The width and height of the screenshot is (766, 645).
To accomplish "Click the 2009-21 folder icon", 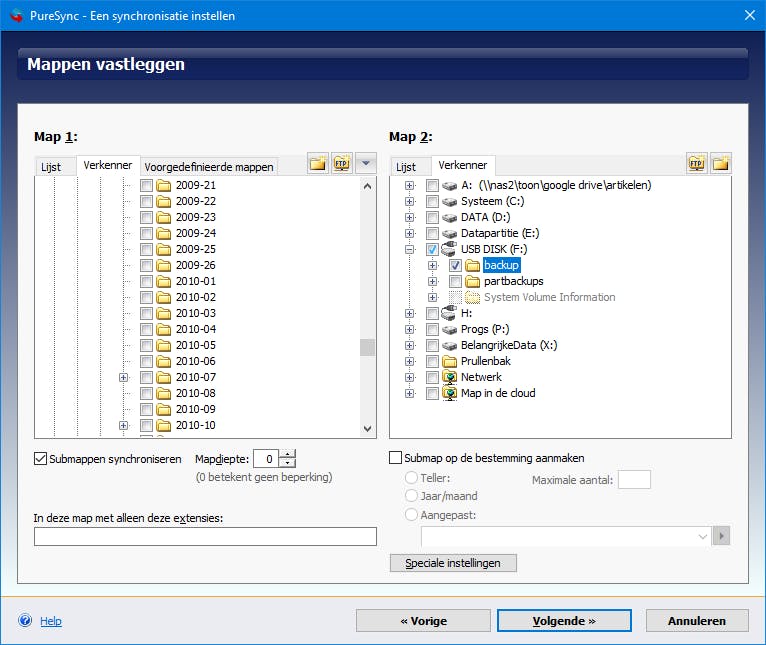I will coord(164,185).
